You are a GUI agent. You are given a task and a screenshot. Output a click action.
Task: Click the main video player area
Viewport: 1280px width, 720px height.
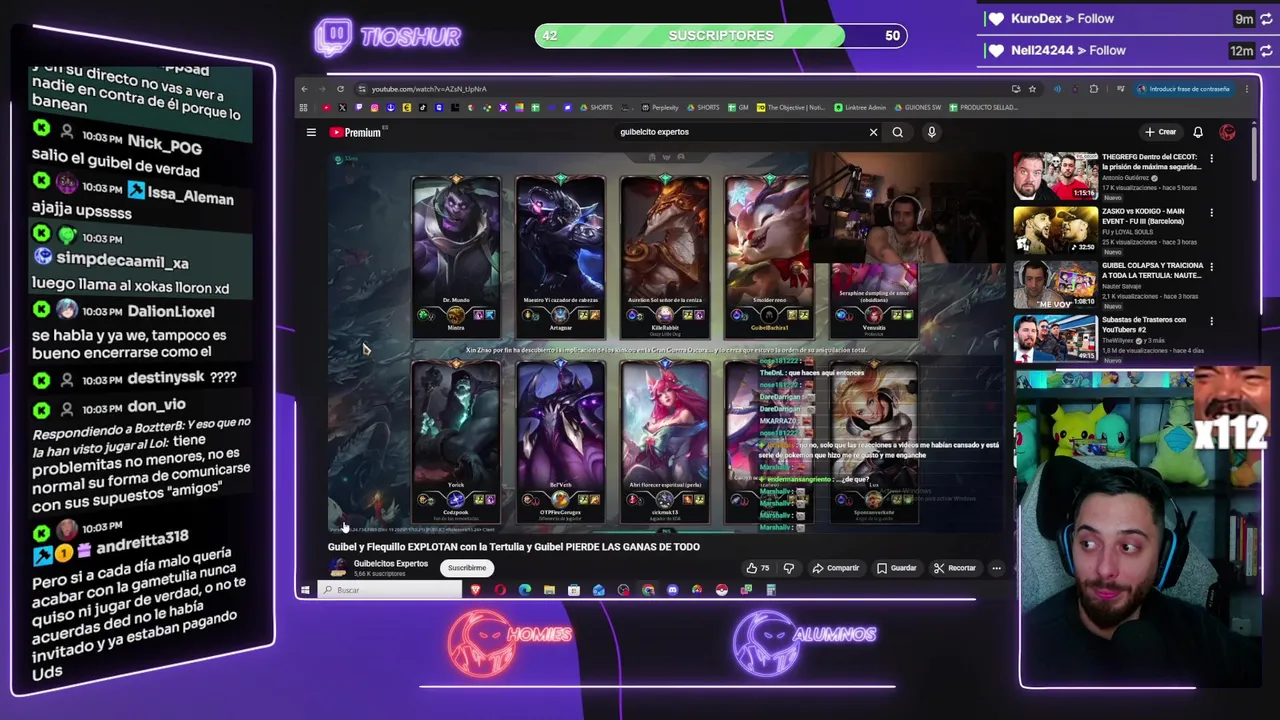coord(665,342)
